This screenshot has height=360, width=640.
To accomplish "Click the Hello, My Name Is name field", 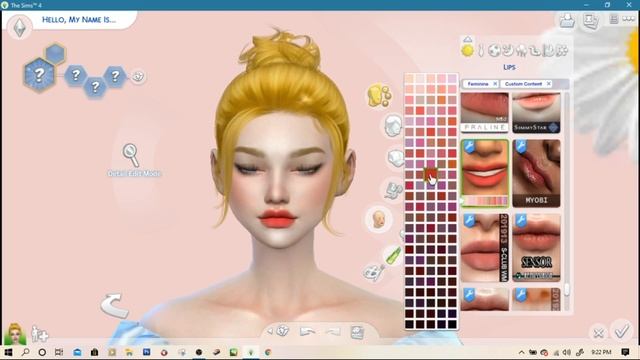I will click(x=80, y=20).
